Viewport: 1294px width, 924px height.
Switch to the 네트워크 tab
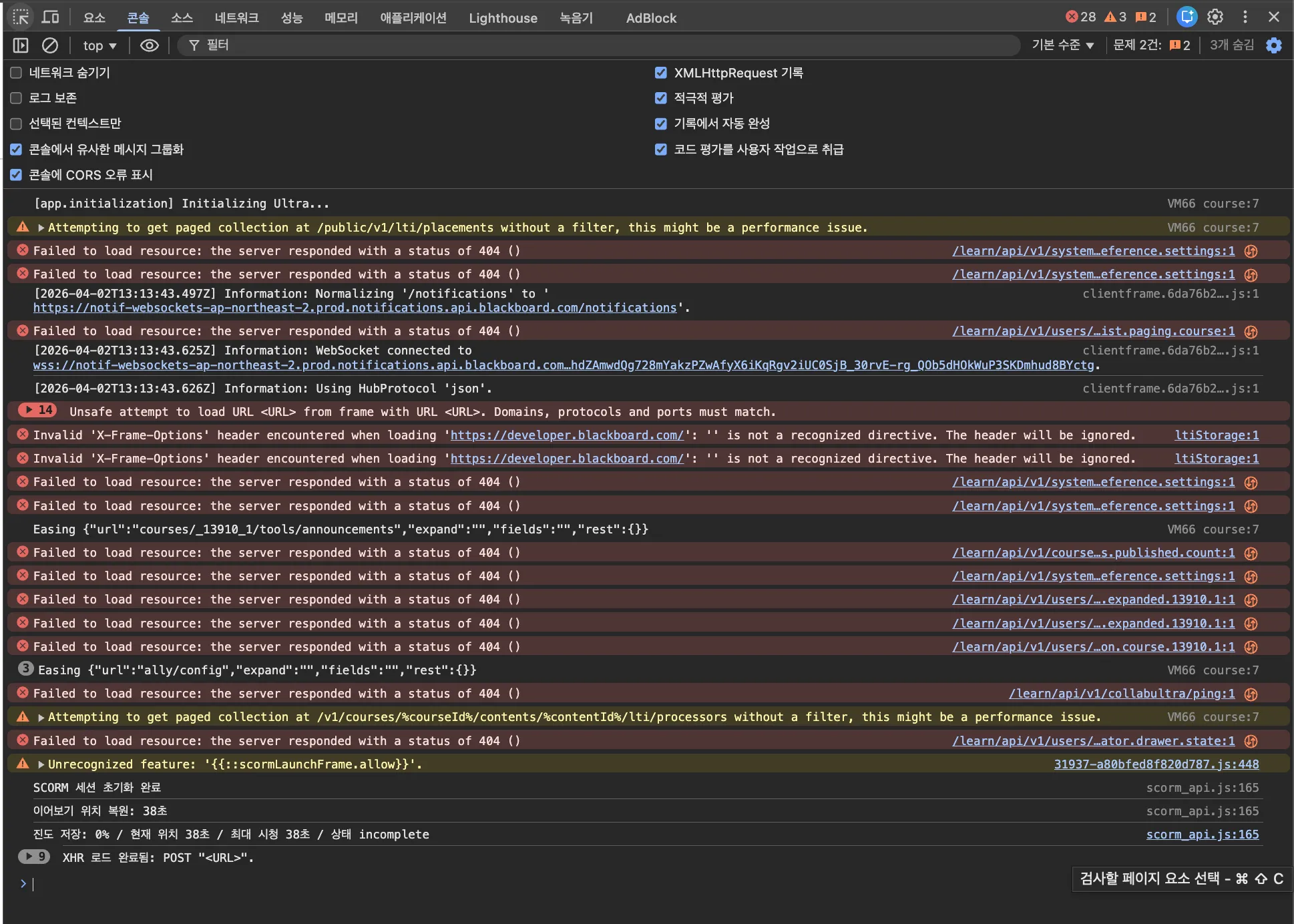click(236, 18)
